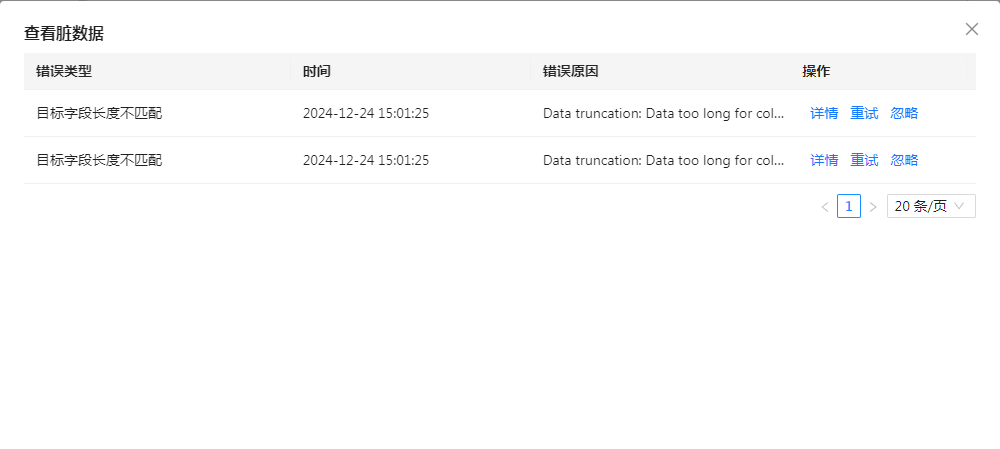Go to next page arrow
This screenshot has height=449, width=1000.
pyautogui.click(x=873, y=207)
